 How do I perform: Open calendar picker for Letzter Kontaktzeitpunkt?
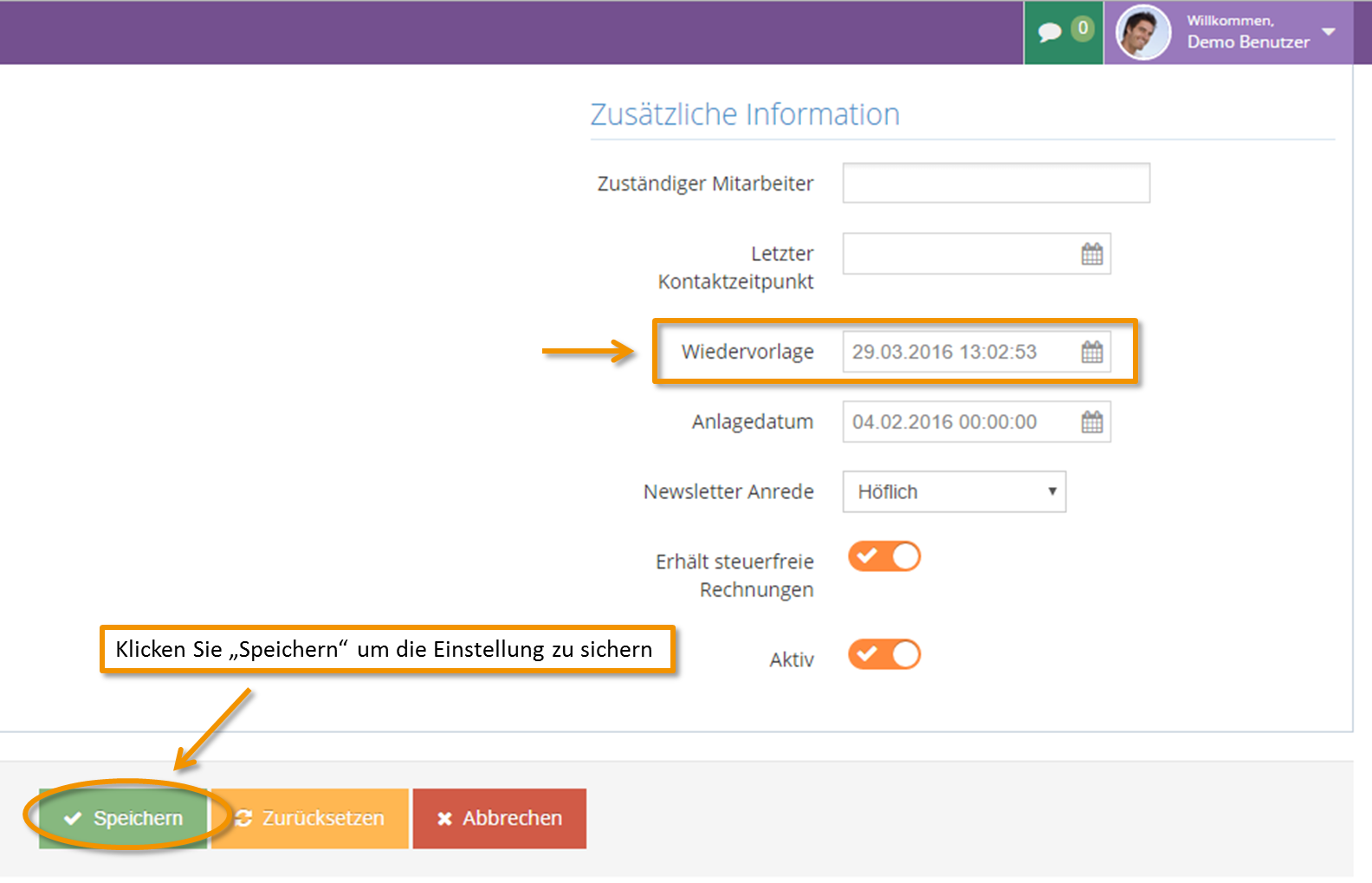click(1092, 254)
